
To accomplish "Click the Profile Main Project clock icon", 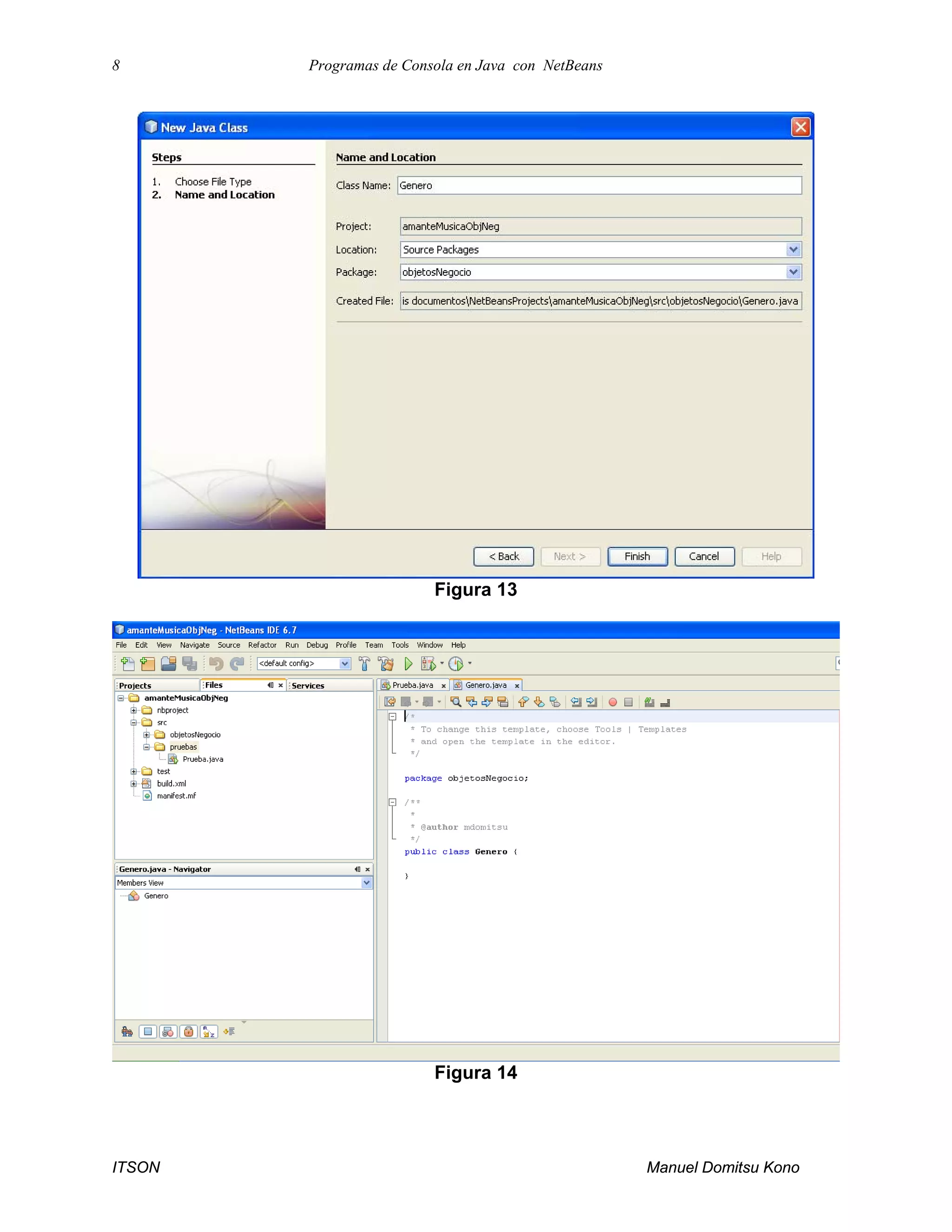I will click(x=456, y=664).
